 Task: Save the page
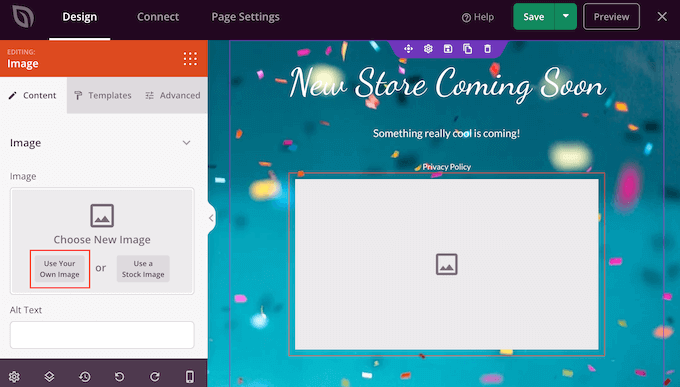(533, 17)
